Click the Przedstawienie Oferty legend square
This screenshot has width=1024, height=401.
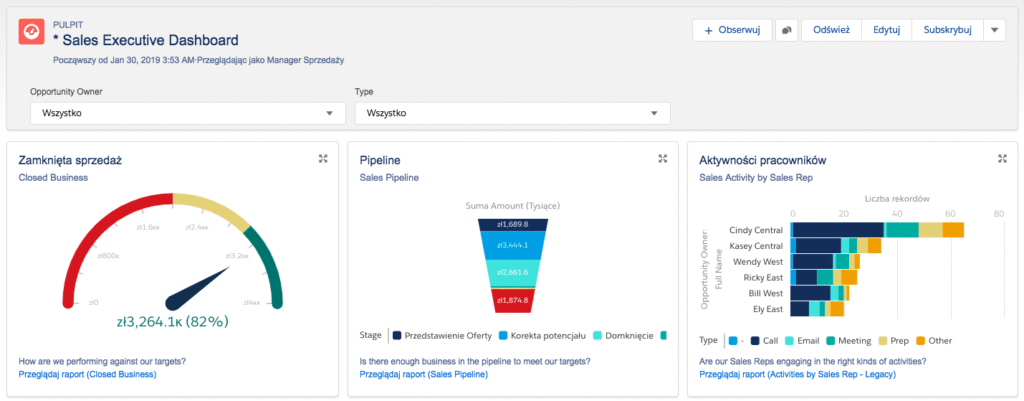(398, 335)
